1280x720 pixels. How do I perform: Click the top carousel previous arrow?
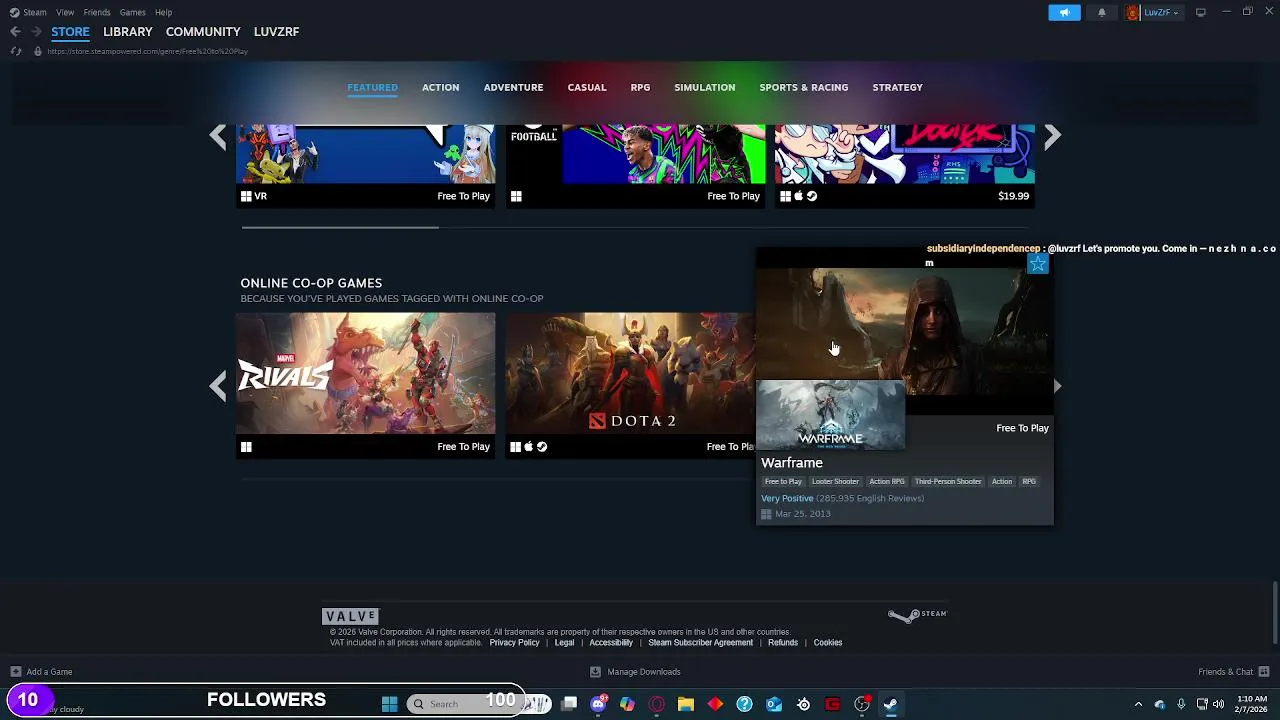(x=218, y=137)
